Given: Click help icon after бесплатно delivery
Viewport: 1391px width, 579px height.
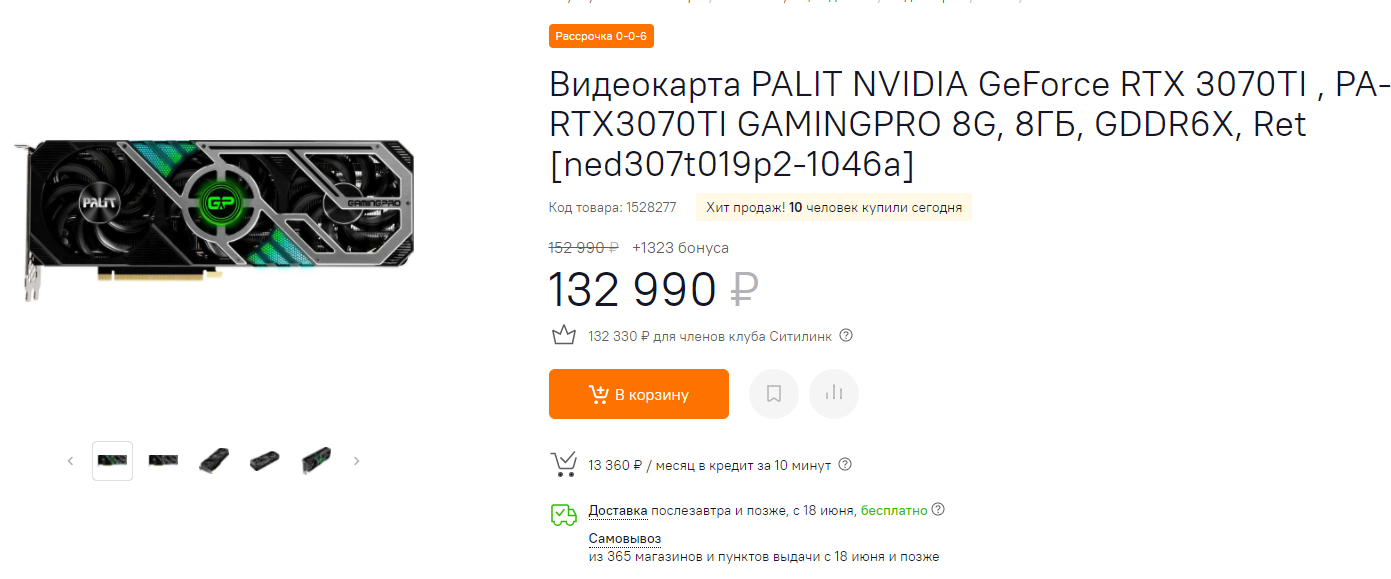Looking at the screenshot, I should [x=938, y=509].
